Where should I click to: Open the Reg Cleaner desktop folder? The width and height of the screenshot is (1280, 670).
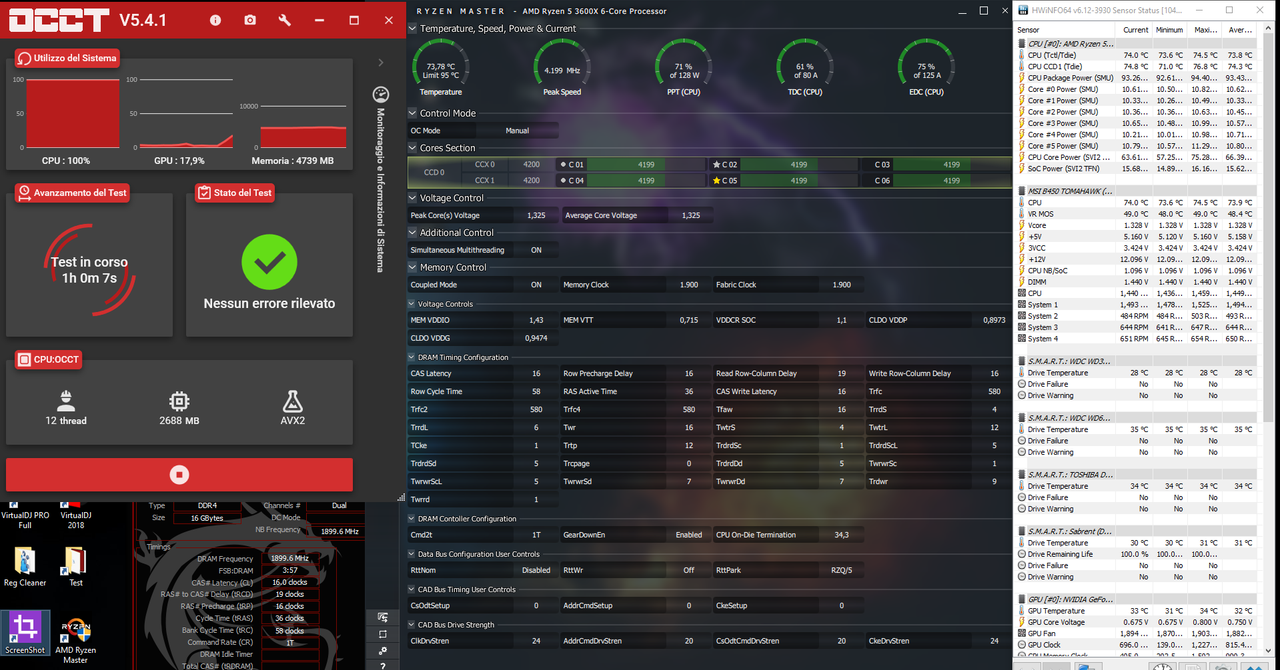pos(25,568)
